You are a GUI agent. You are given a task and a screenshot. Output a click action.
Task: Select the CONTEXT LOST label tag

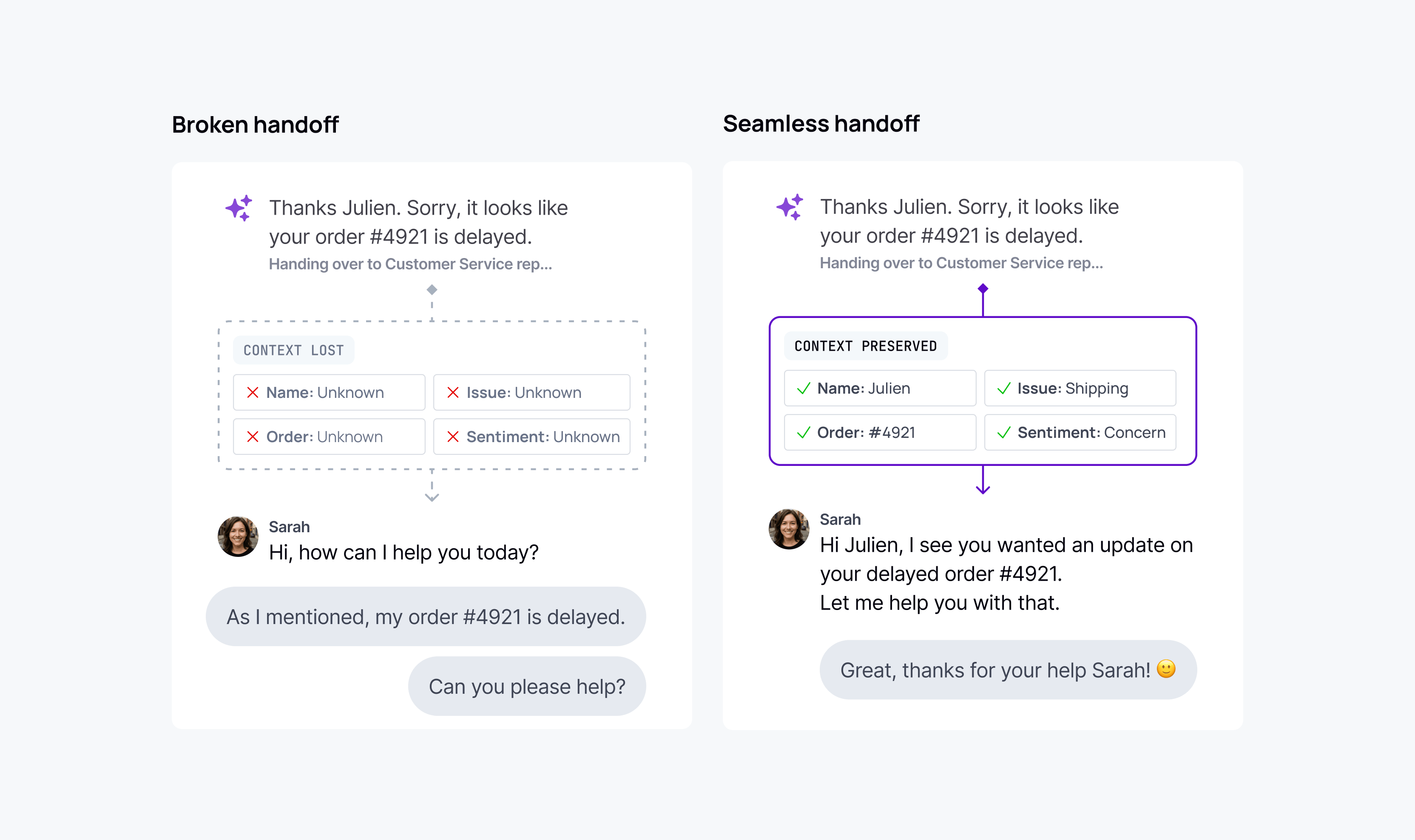[x=293, y=350]
